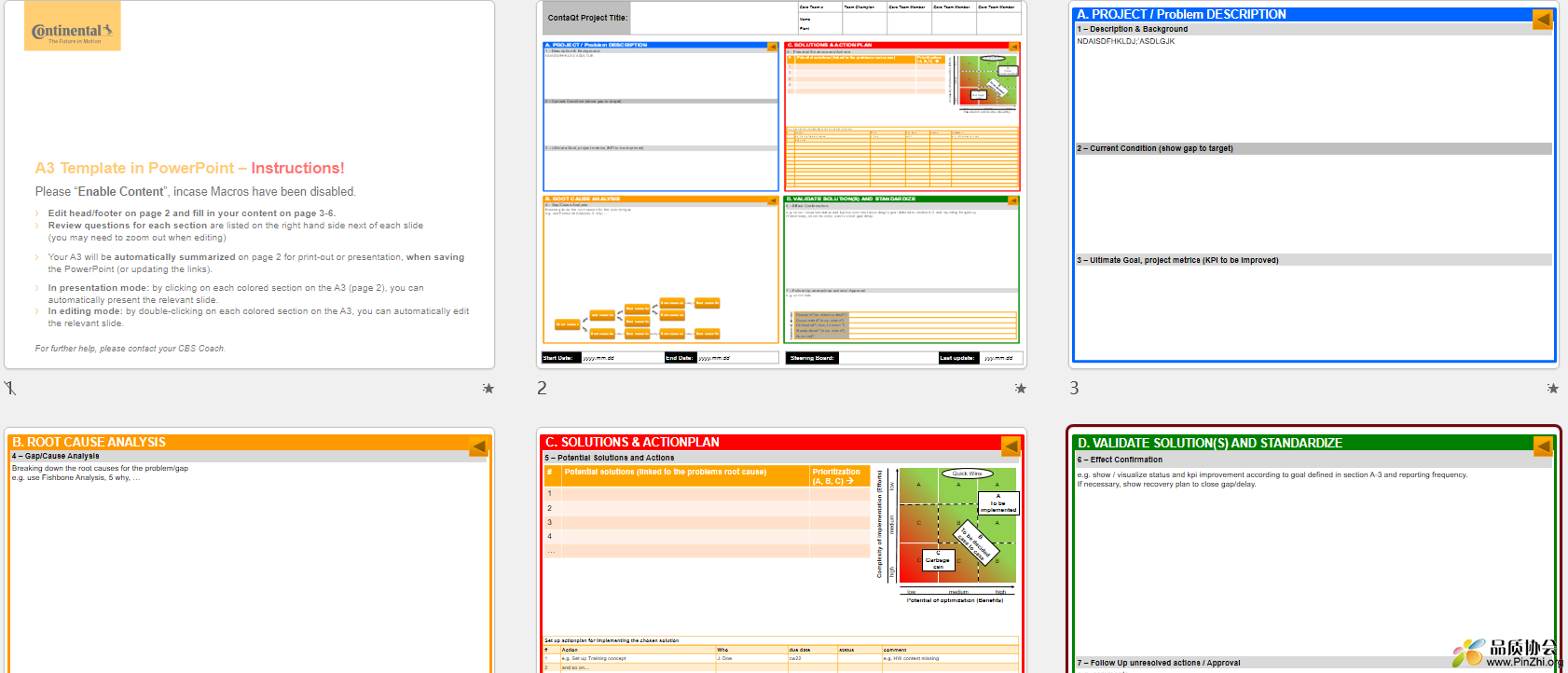
Task: Click the 'Prioritization (A, B, C)' column header
Action: [x=840, y=476]
